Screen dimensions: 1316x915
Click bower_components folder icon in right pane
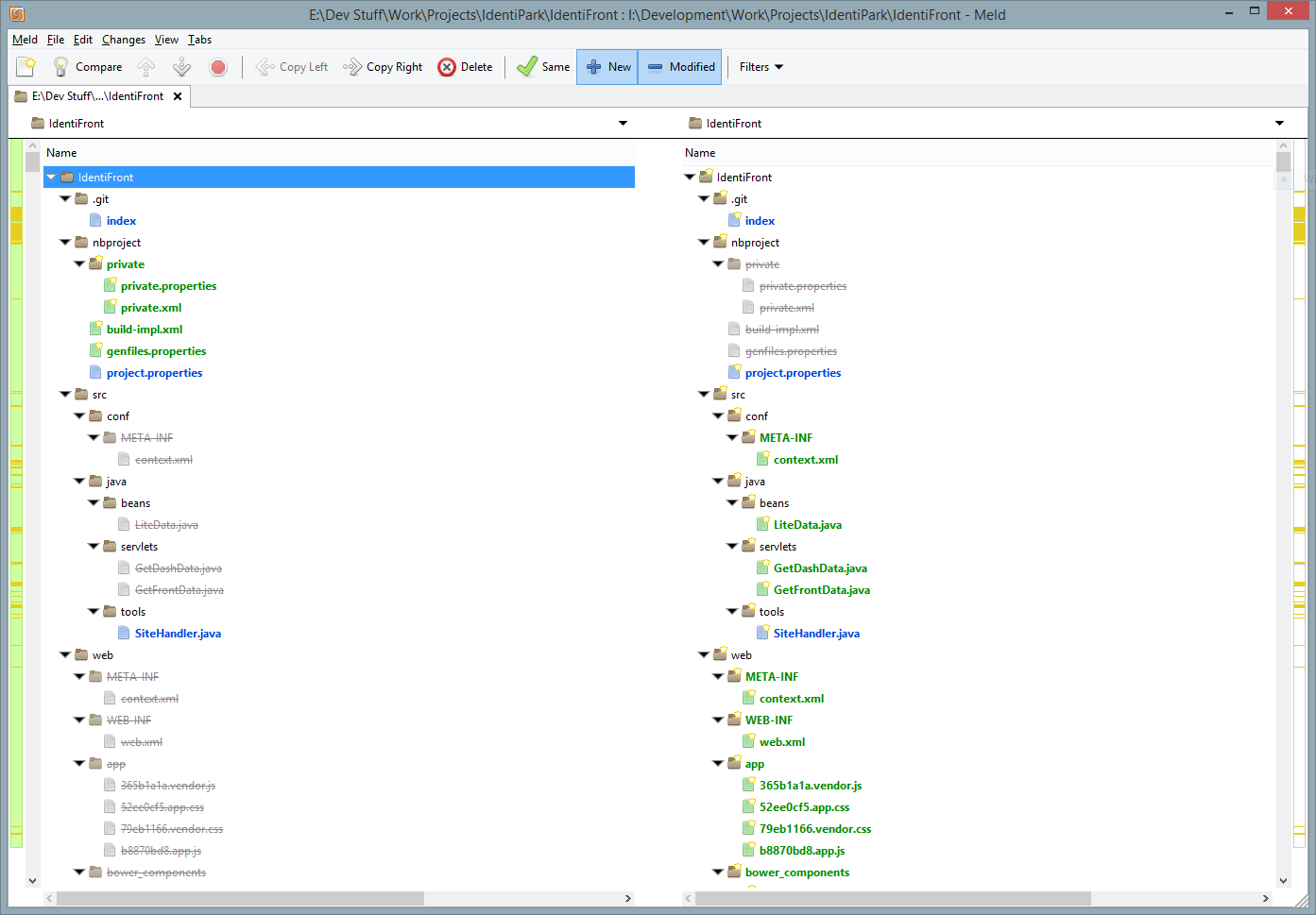pyautogui.click(x=734, y=872)
